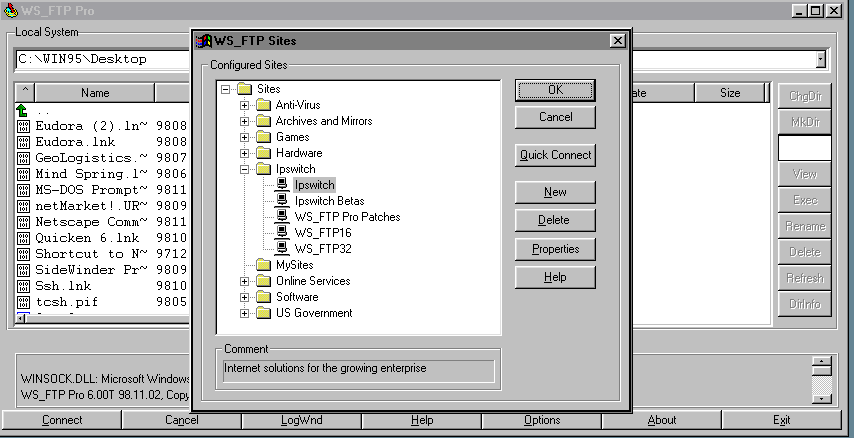Click the WS_FTP Pro Patches computer icon
This screenshot has width=854, height=438.
pos(282,217)
